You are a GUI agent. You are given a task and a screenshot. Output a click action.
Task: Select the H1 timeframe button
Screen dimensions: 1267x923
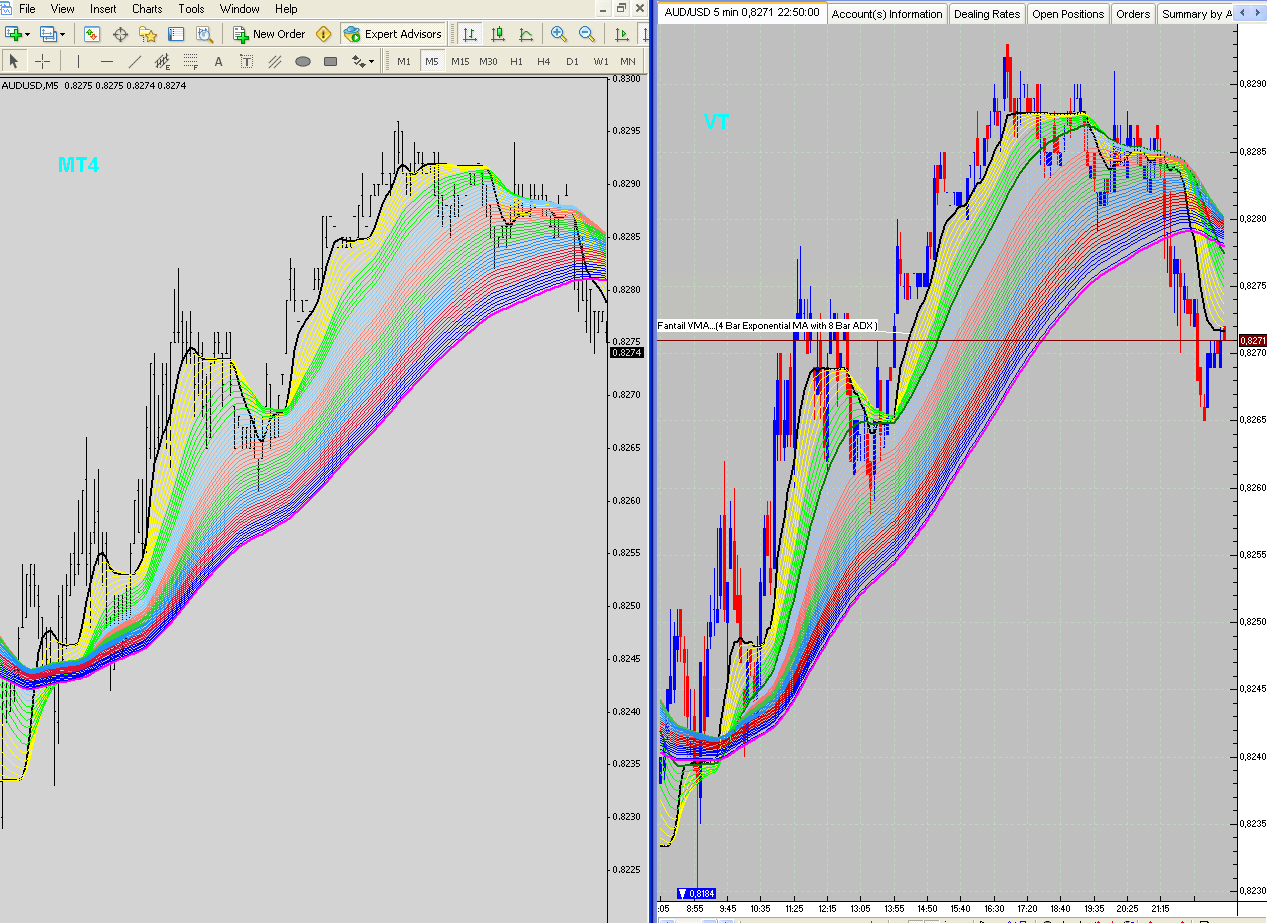(516, 61)
